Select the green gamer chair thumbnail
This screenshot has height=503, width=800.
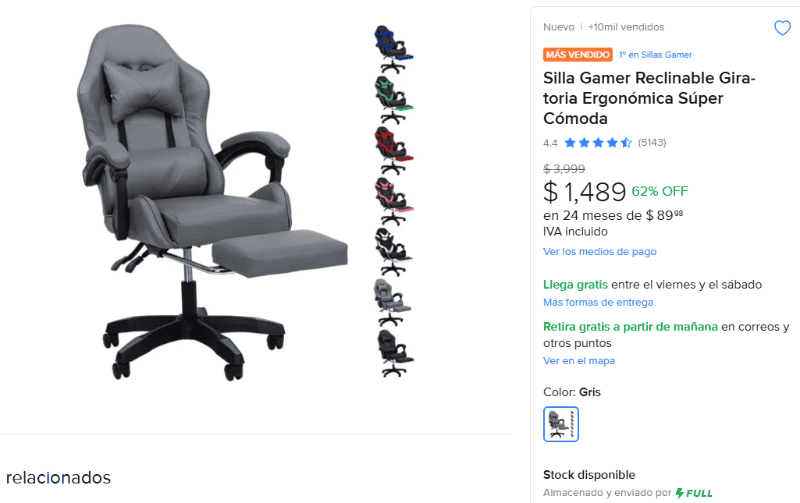click(393, 100)
